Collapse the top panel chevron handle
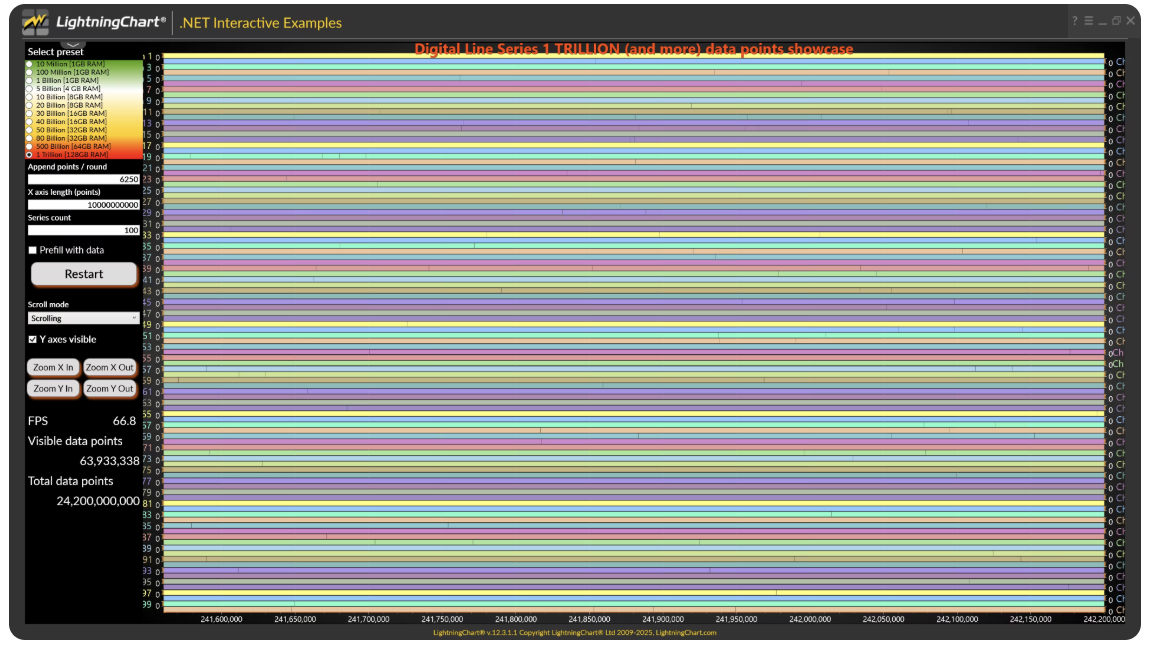 (x=72, y=45)
